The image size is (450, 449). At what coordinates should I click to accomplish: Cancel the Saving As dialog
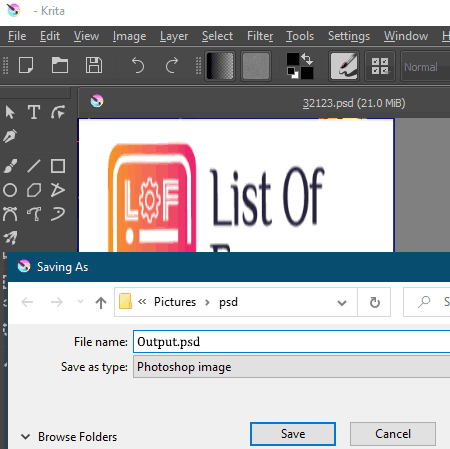click(x=393, y=434)
